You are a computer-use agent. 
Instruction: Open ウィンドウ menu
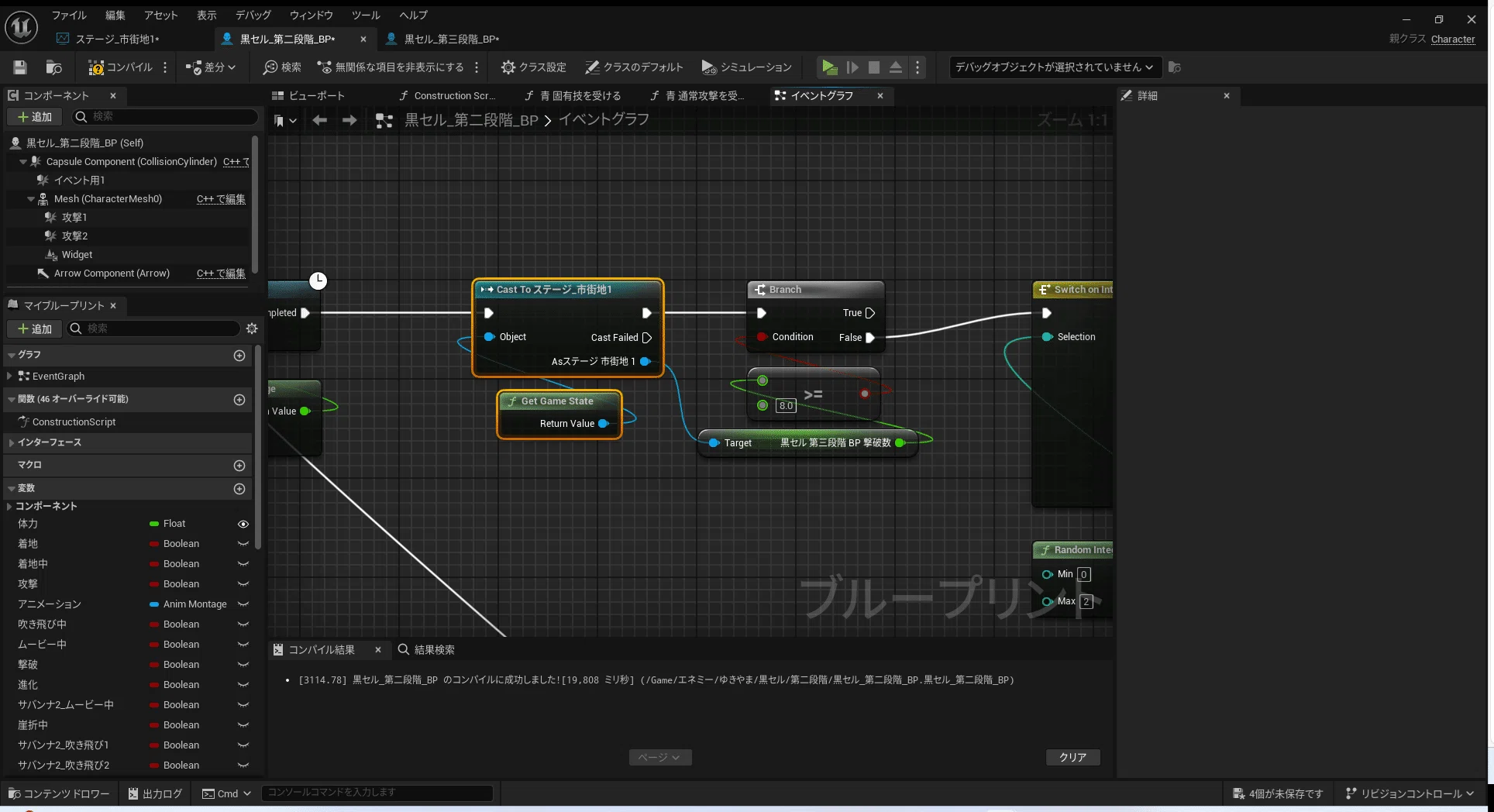311,15
